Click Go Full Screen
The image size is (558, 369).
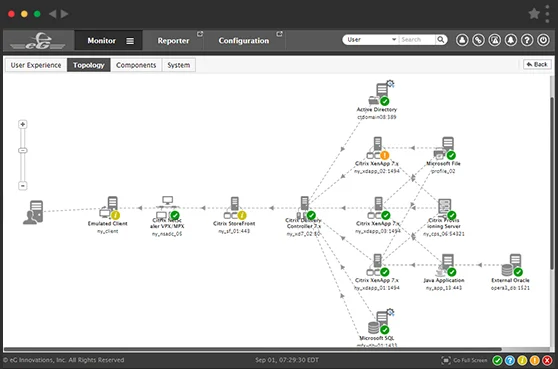(x=464, y=360)
